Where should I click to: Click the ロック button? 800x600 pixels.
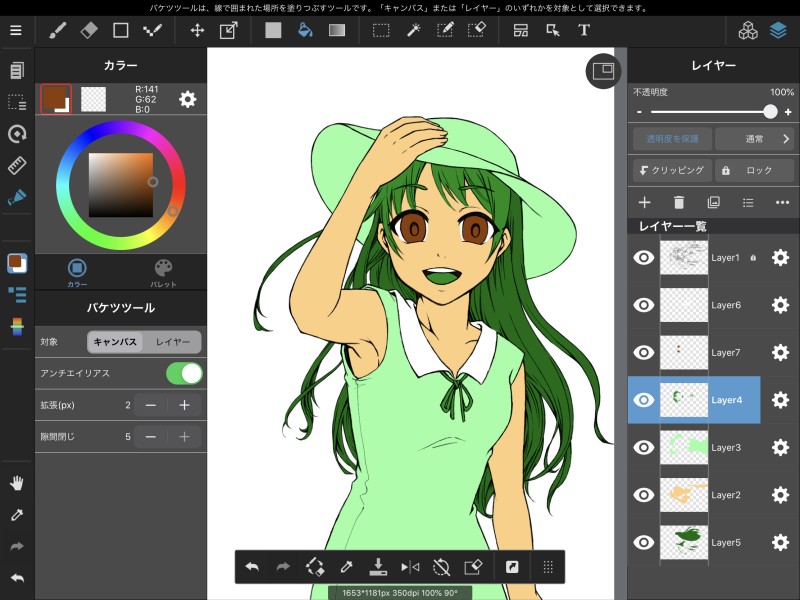click(753, 170)
